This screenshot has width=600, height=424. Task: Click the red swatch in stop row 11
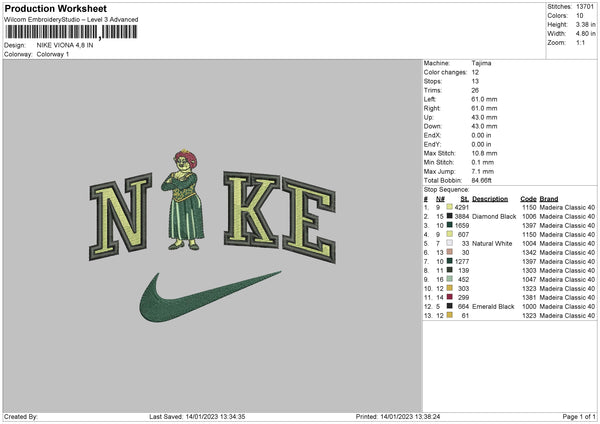pos(450,297)
